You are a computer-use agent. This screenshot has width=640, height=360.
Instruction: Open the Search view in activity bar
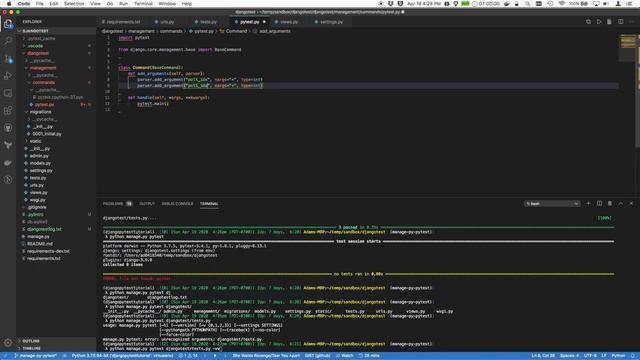pyautogui.click(x=8, y=41)
